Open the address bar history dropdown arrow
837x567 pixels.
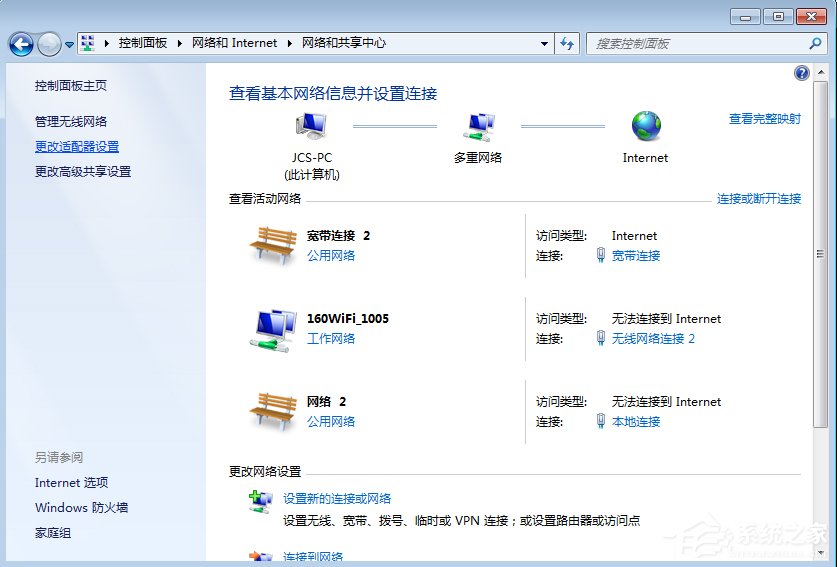[x=544, y=43]
